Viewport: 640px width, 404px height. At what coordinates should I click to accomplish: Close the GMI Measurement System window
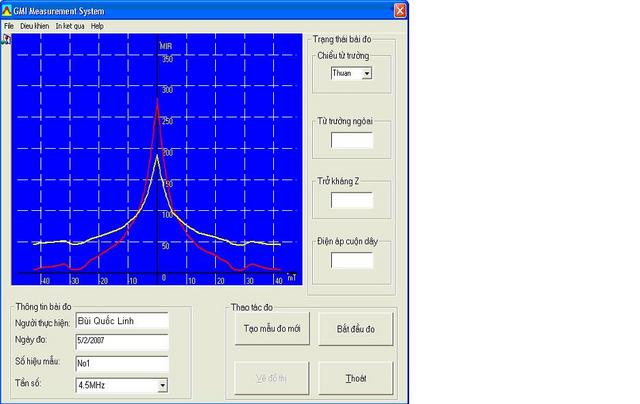400,11
